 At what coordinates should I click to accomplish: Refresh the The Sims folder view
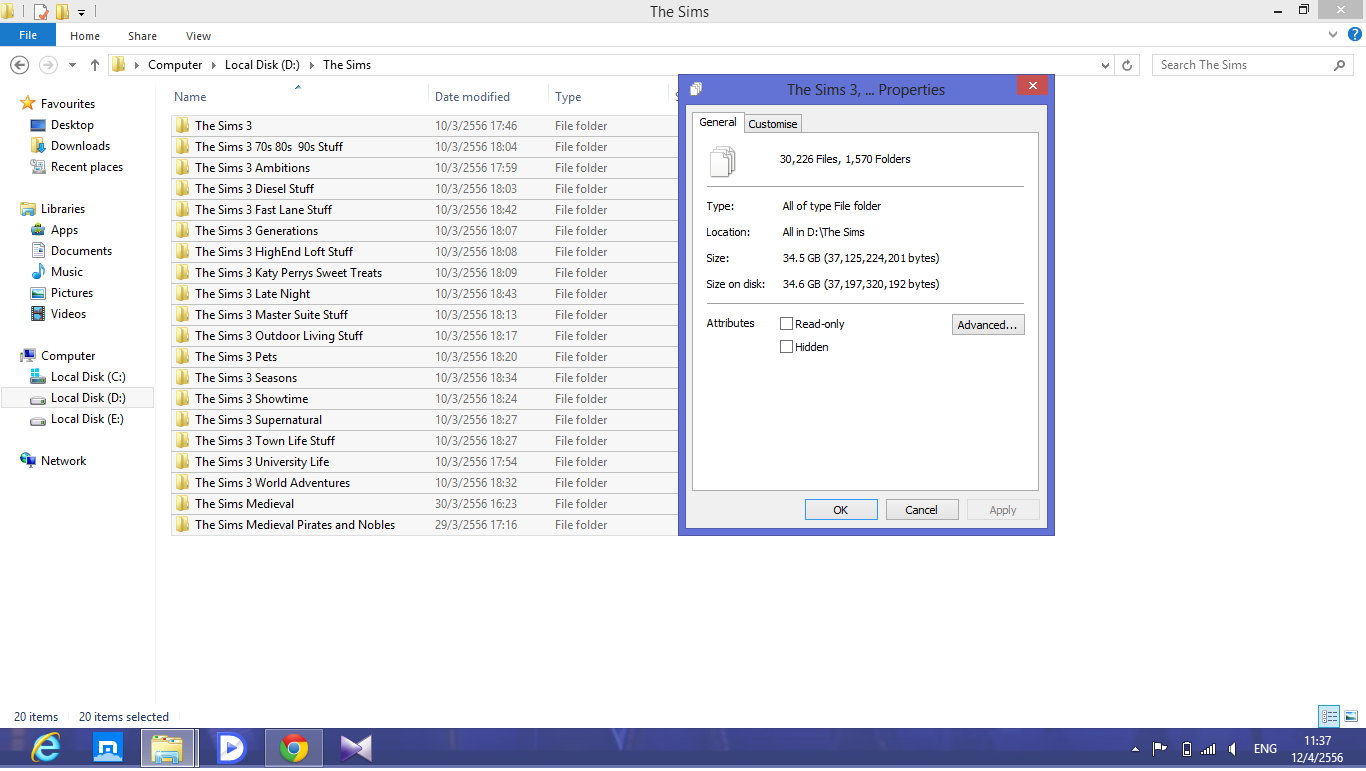[1127, 65]
